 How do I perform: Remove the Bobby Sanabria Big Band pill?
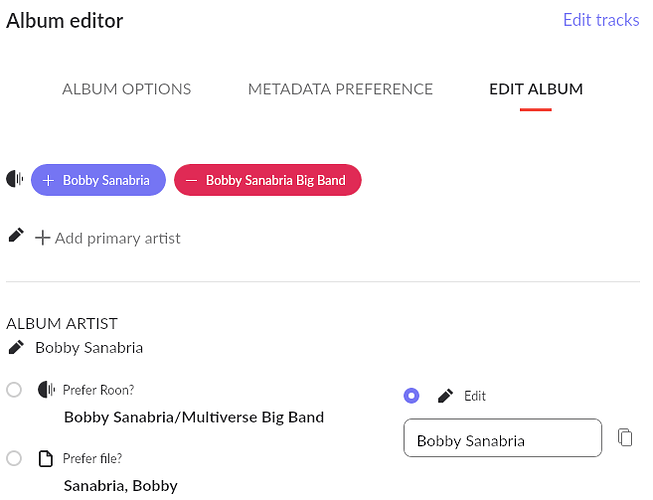[x=267, y=180]
